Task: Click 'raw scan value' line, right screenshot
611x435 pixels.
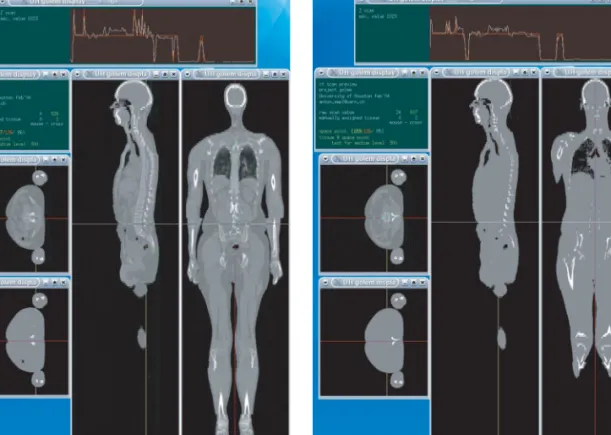Action: point(368,112)
